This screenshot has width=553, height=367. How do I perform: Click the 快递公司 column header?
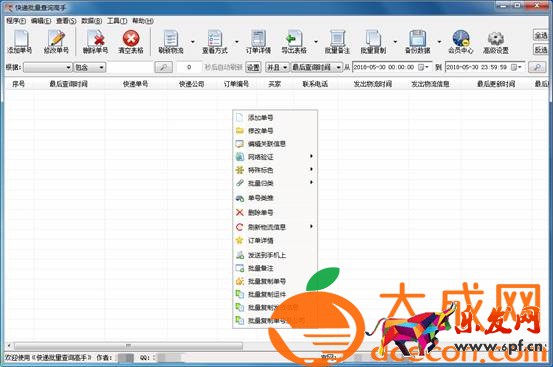pyautogui.click(x=192, y=84)
